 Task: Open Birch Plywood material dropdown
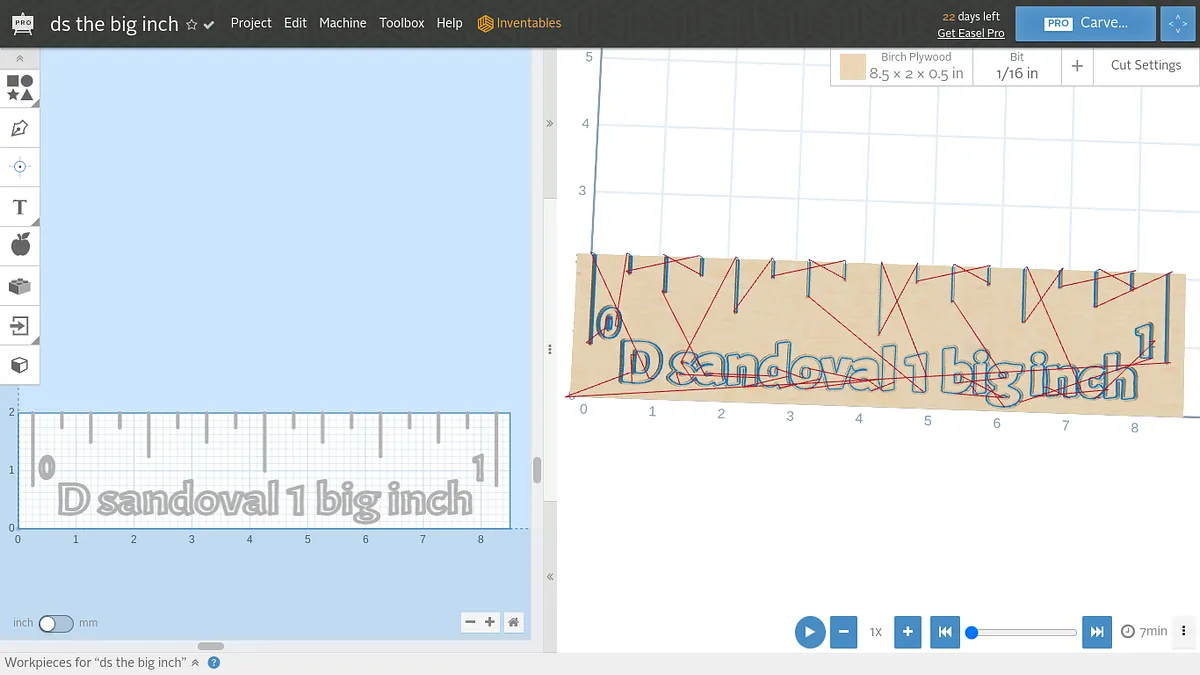point(902,66)
